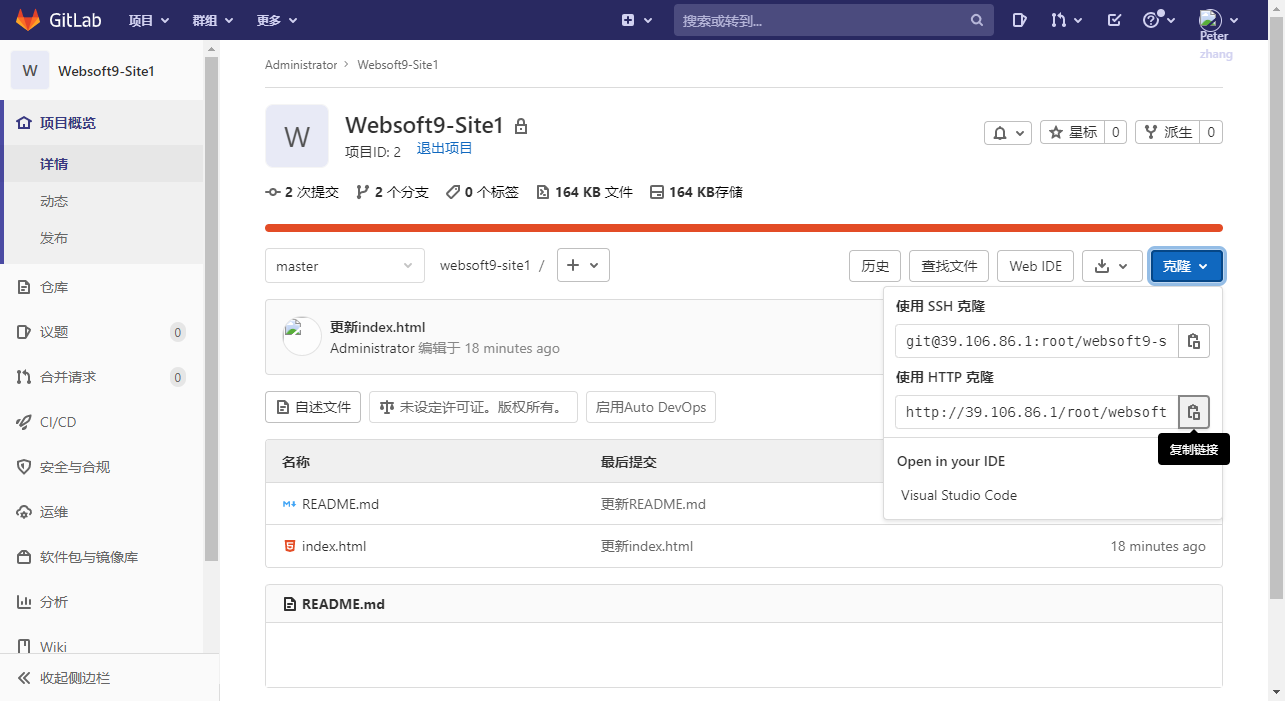Open the issues icon in top navbar
Image resolution: width=1285 pixels, height=701 pixels.
coord(1019,20)
